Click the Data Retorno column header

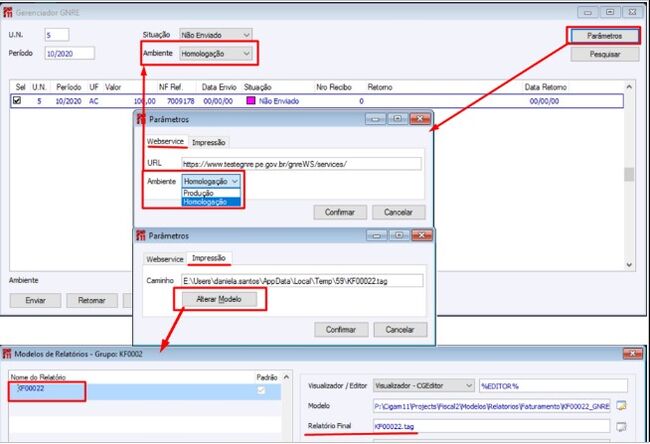tap(545, 87)
